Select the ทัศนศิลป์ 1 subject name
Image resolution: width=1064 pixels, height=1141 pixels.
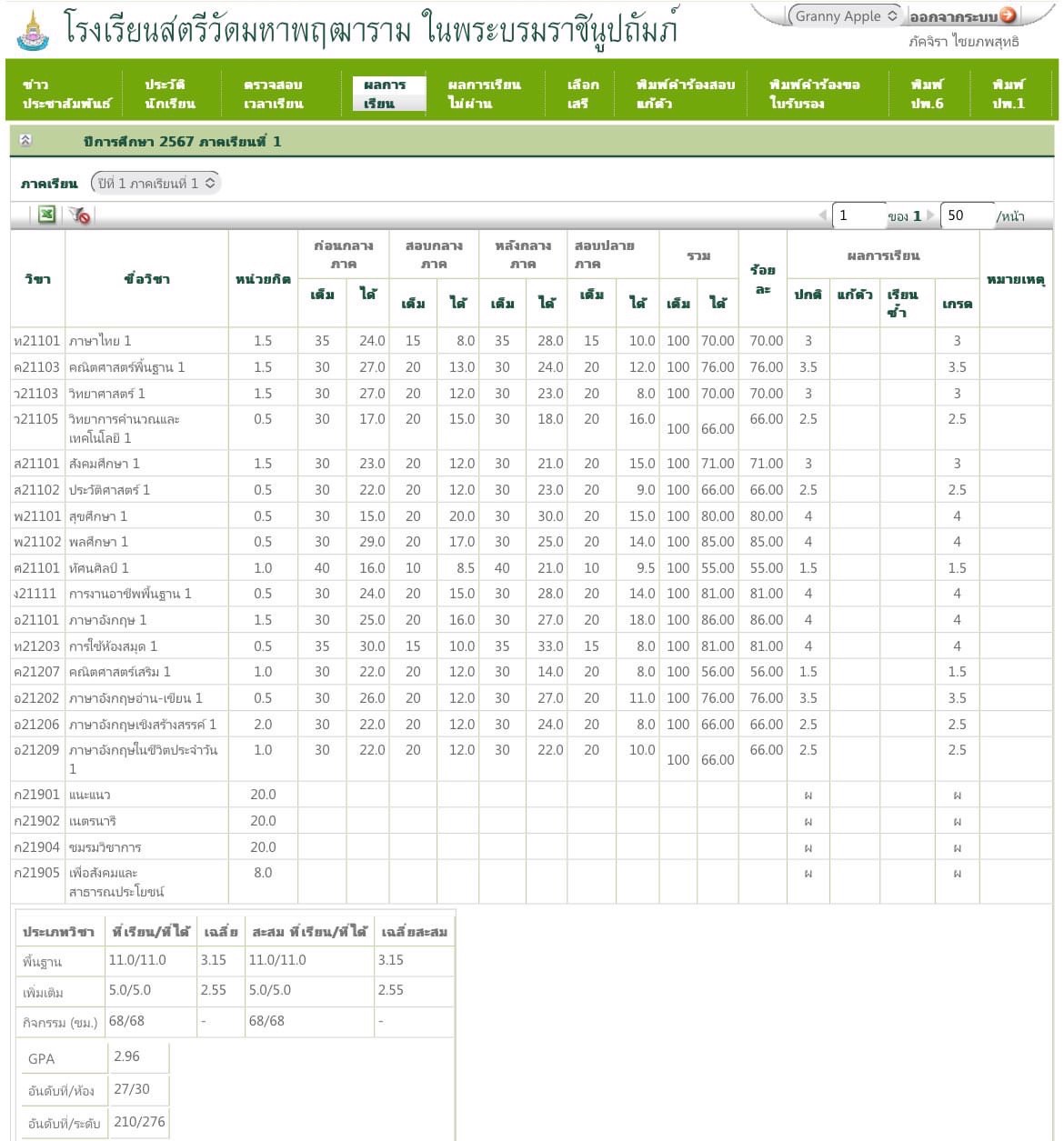click(98, 568)
